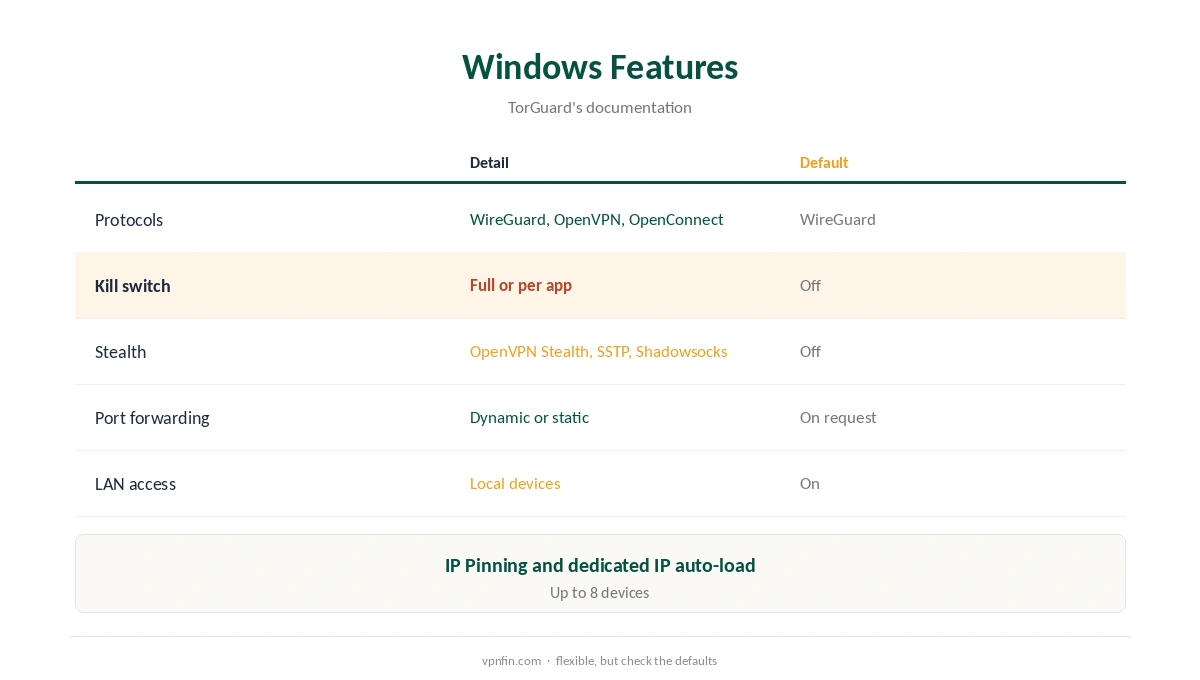Viewport: 1200px width, 680px height.
Task: Click the 'Local devices' detail cell
Action: (515, 483)
